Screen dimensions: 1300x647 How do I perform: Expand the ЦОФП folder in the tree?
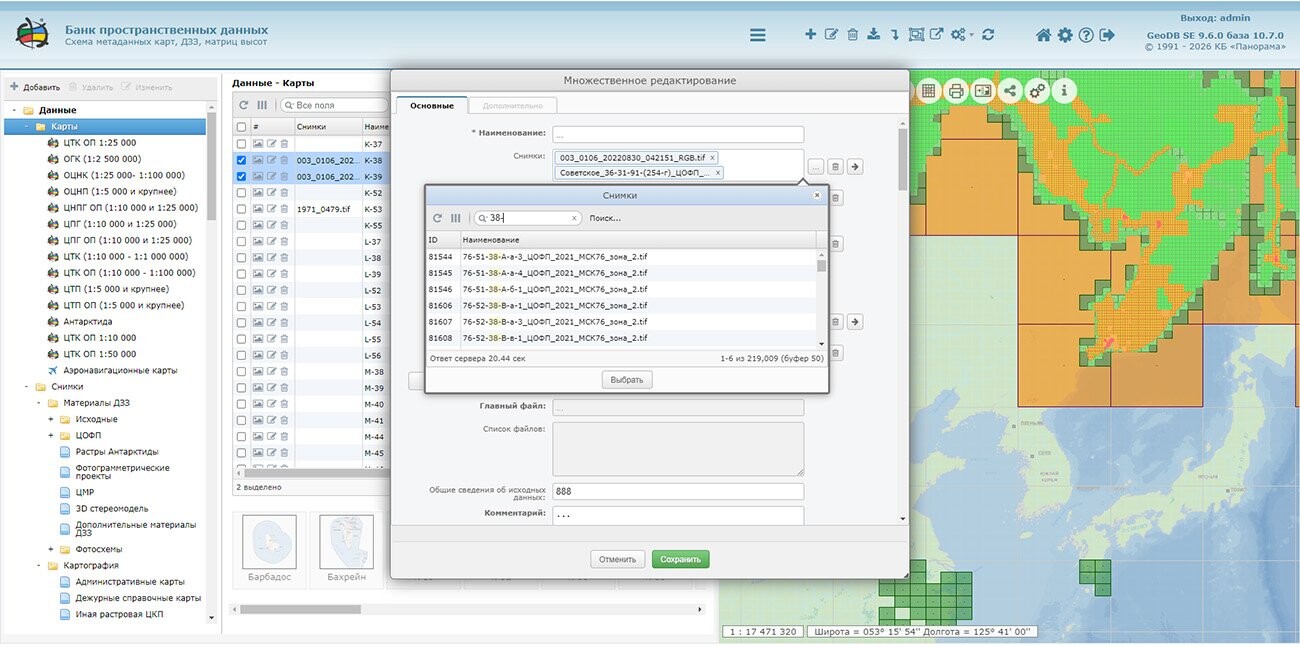click(51, 435)
